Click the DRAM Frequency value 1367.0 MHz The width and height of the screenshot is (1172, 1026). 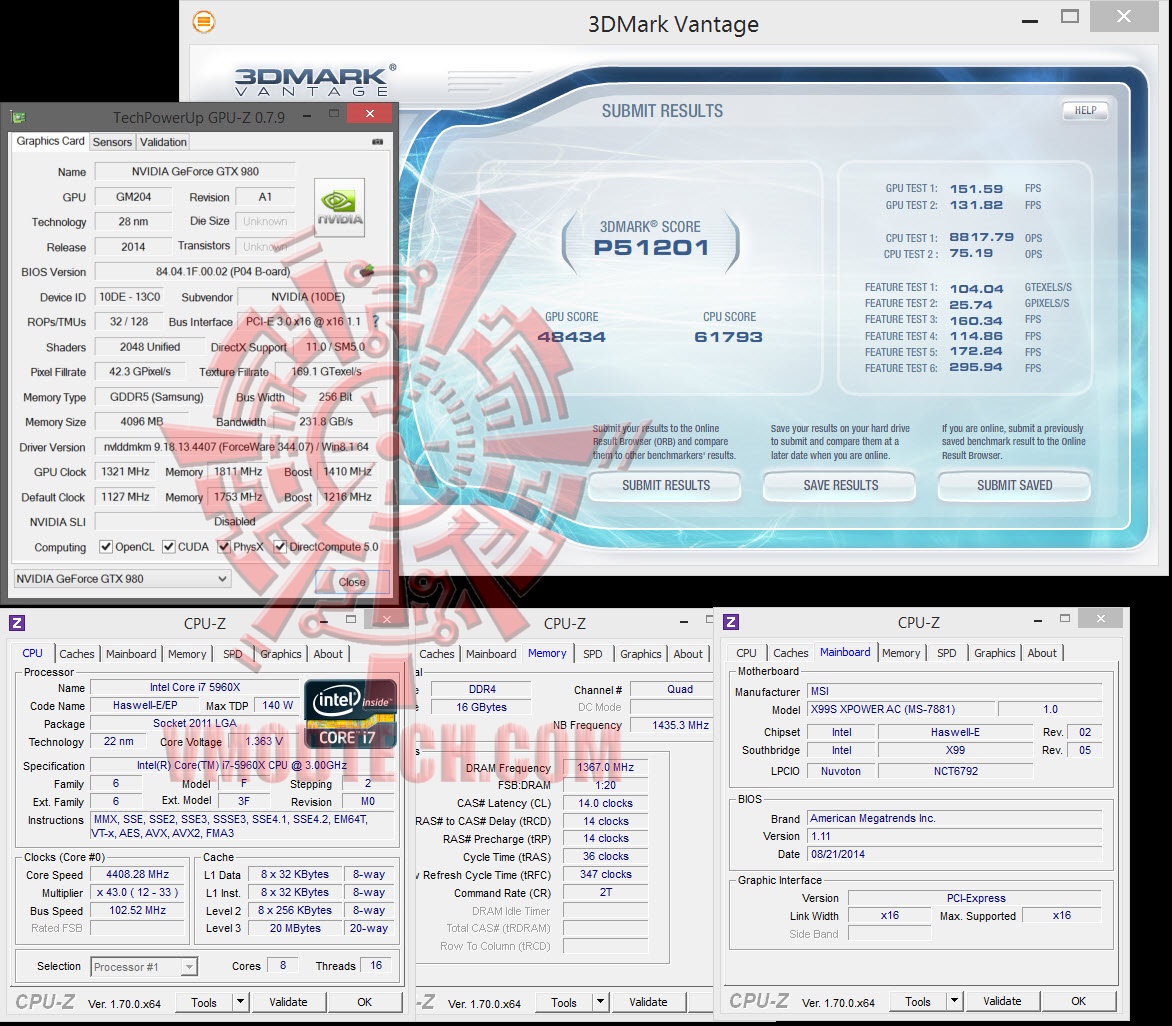[x=605, y=767]
